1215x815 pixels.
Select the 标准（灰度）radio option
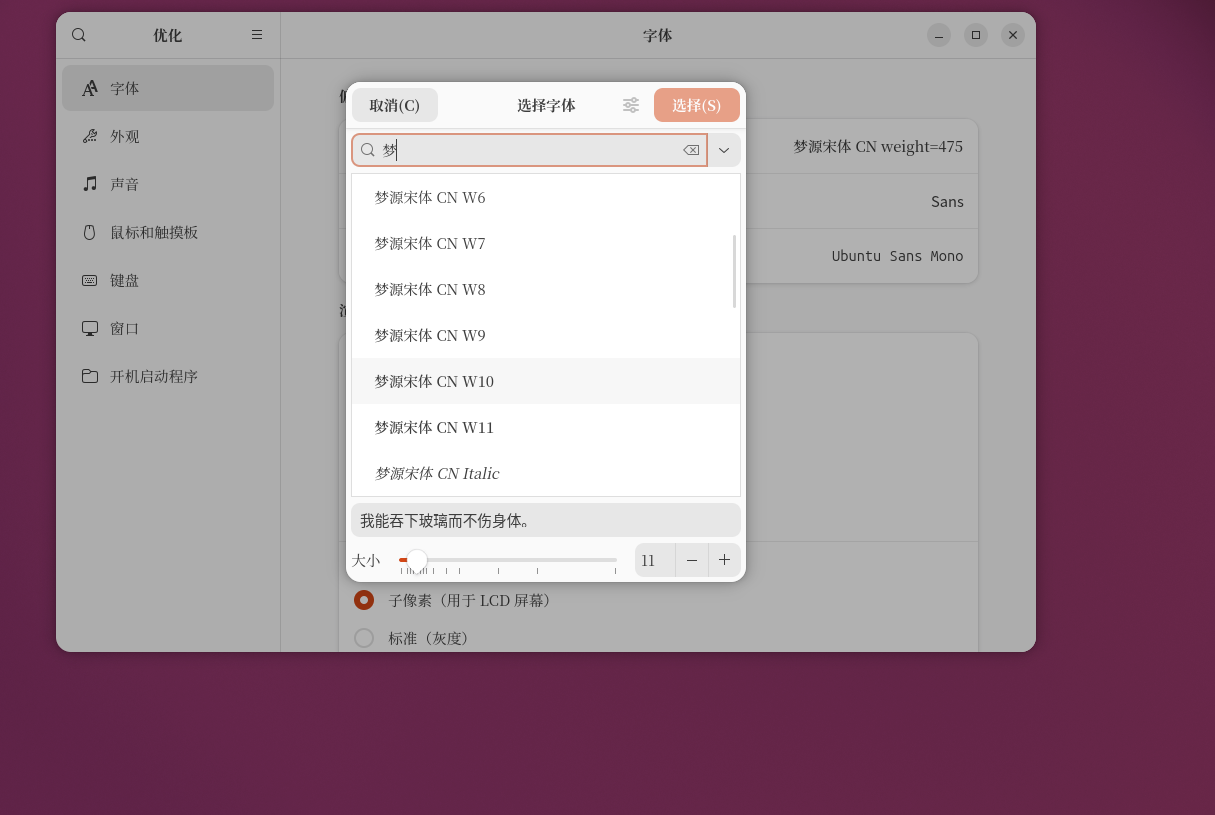(364, 638)
